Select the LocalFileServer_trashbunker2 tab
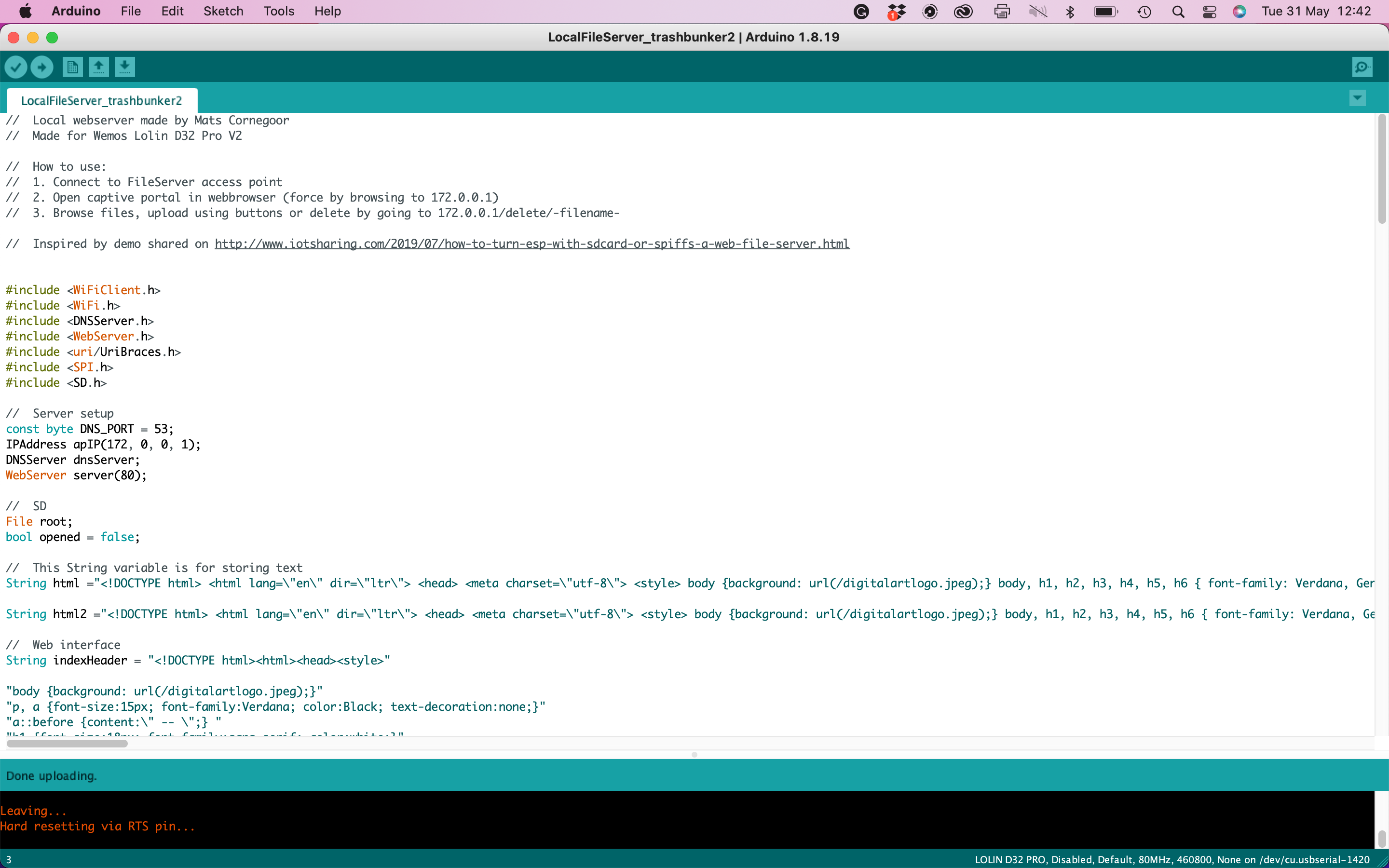The image size is (1389, 868). coord(102,101)
